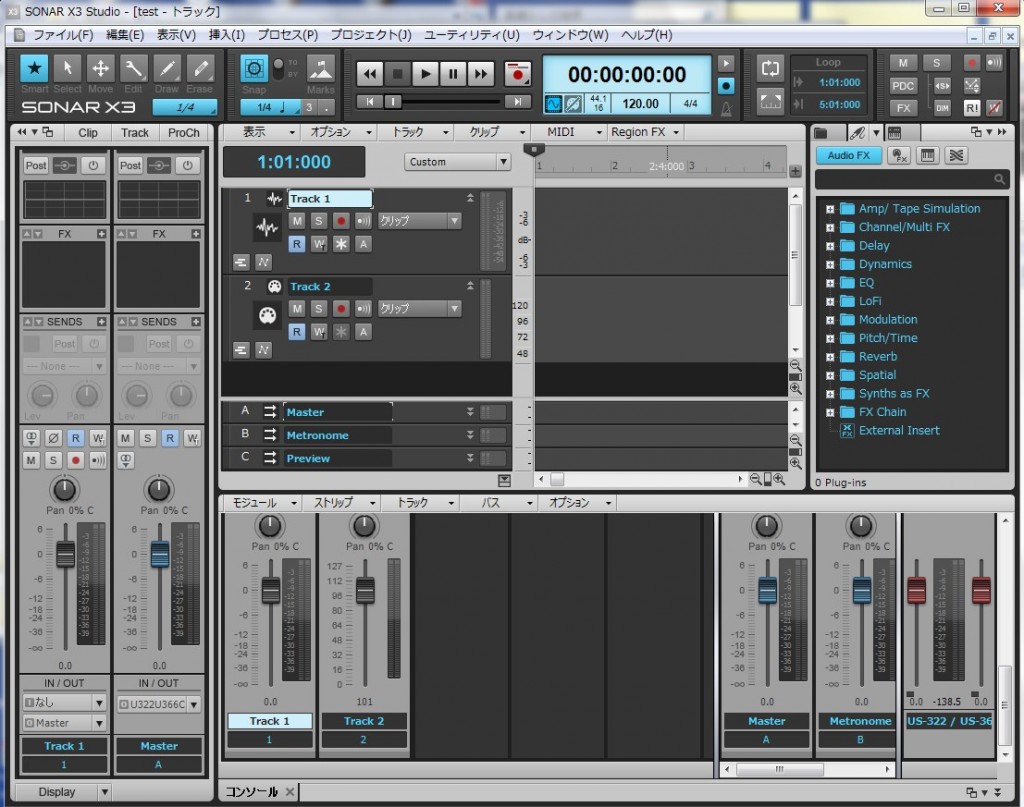The height and width of the screenshot is (807, 1024).
Task: Open the ヘルプ(H) menu
Action: [x=647, y=35]
